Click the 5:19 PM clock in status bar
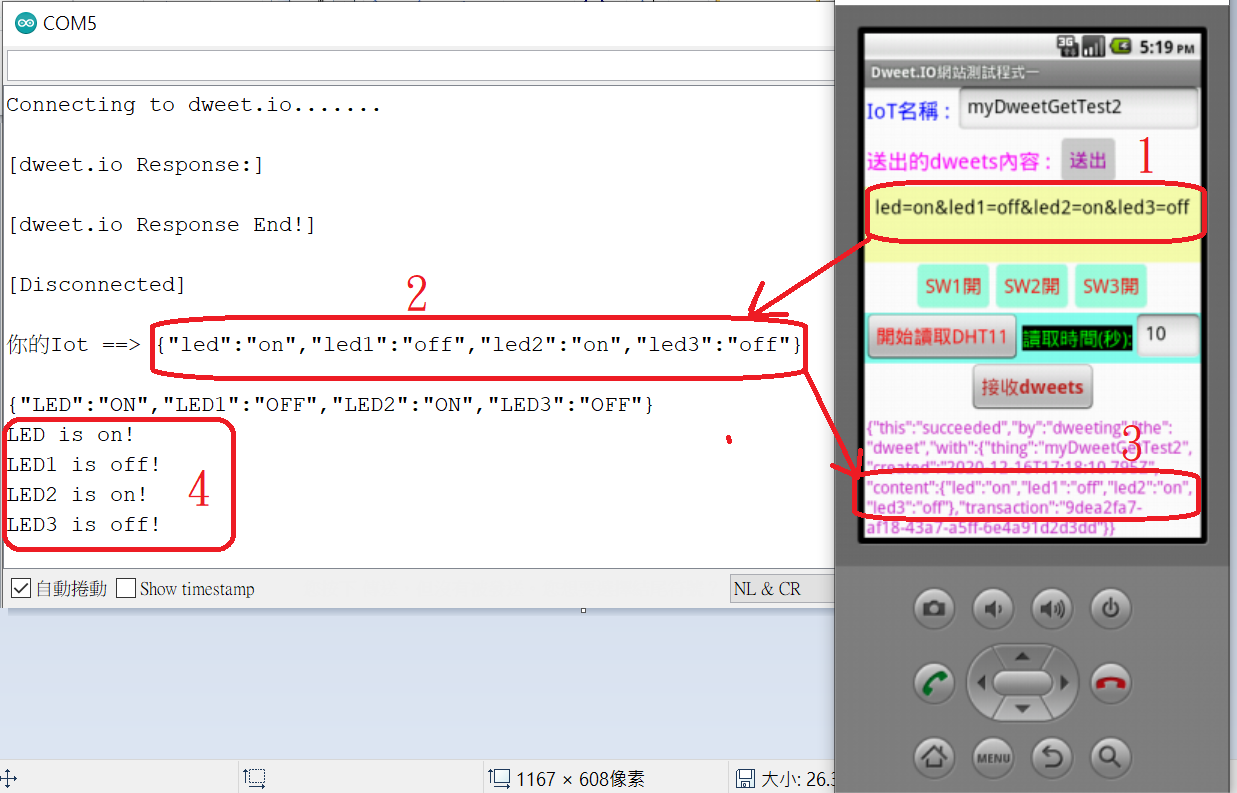The image size is (1237, 793). point(1167,46)
